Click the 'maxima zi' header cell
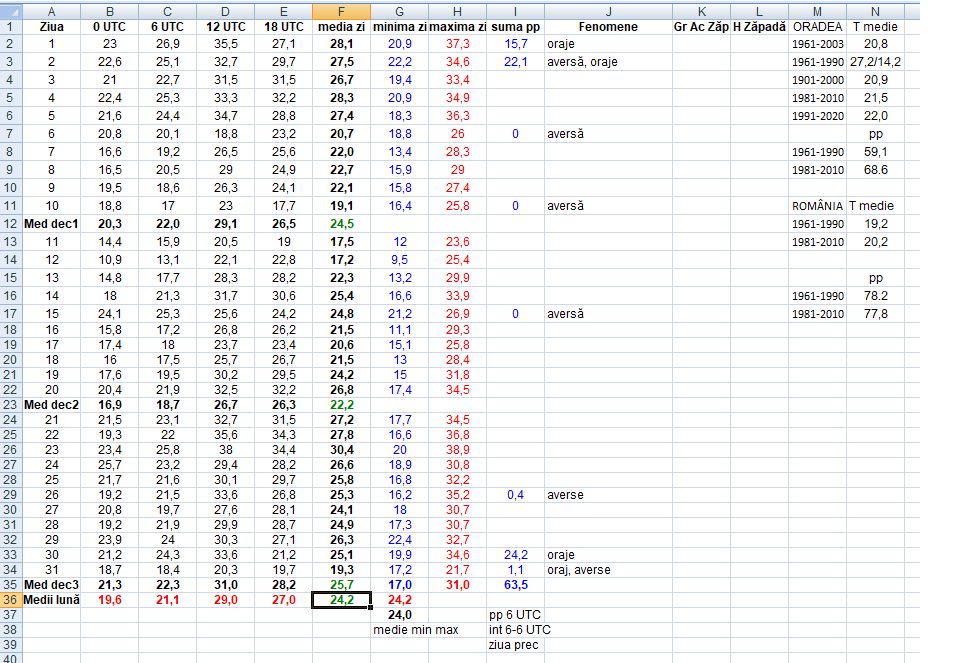This screenshot has height=663, width=960. (457, 27)
